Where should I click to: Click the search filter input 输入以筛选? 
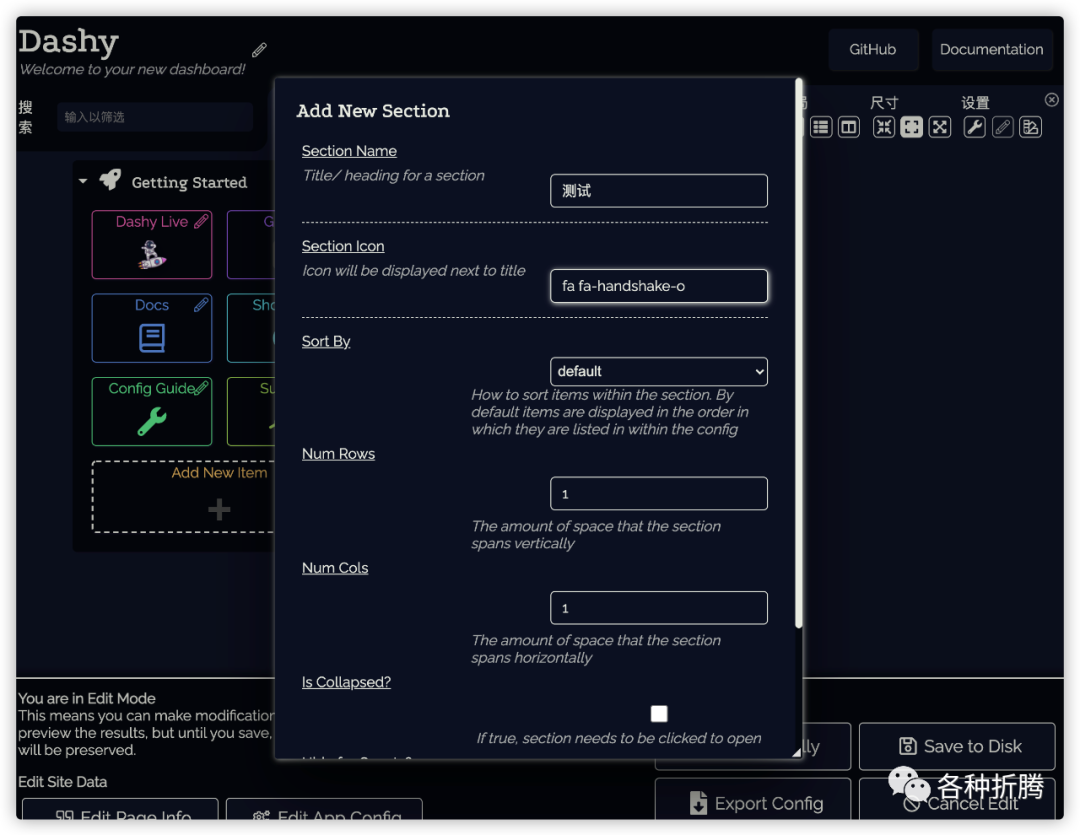(x=155, y=117)
